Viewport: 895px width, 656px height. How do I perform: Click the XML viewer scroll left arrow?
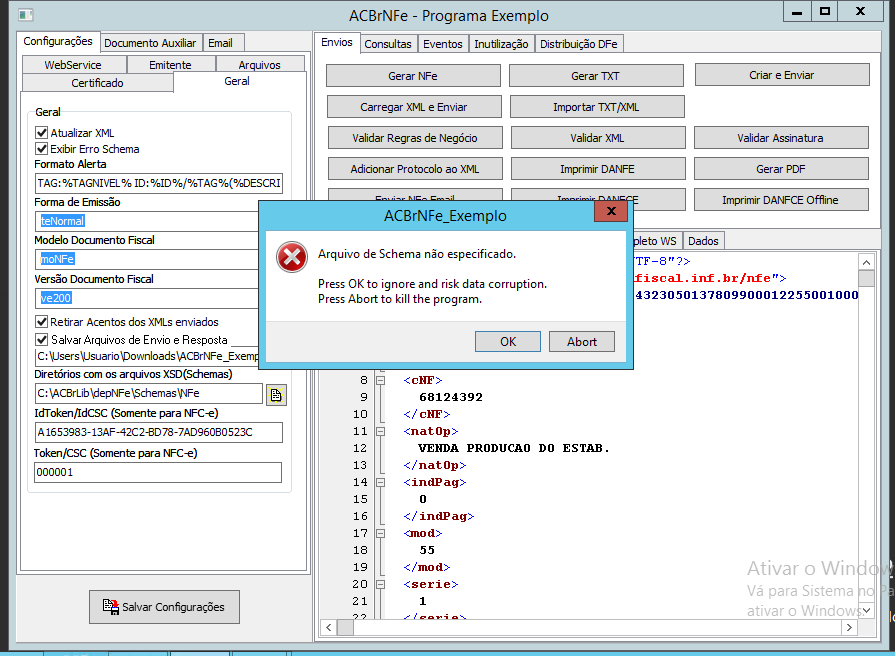329,627
